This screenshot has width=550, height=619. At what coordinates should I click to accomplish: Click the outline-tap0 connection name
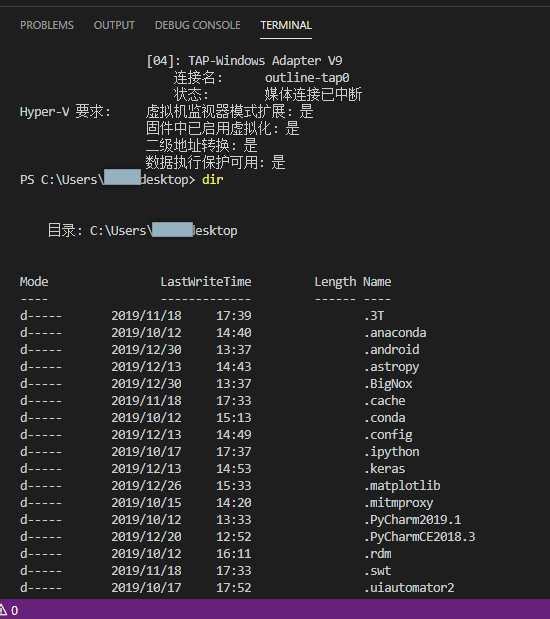click(x=307, y=78)
